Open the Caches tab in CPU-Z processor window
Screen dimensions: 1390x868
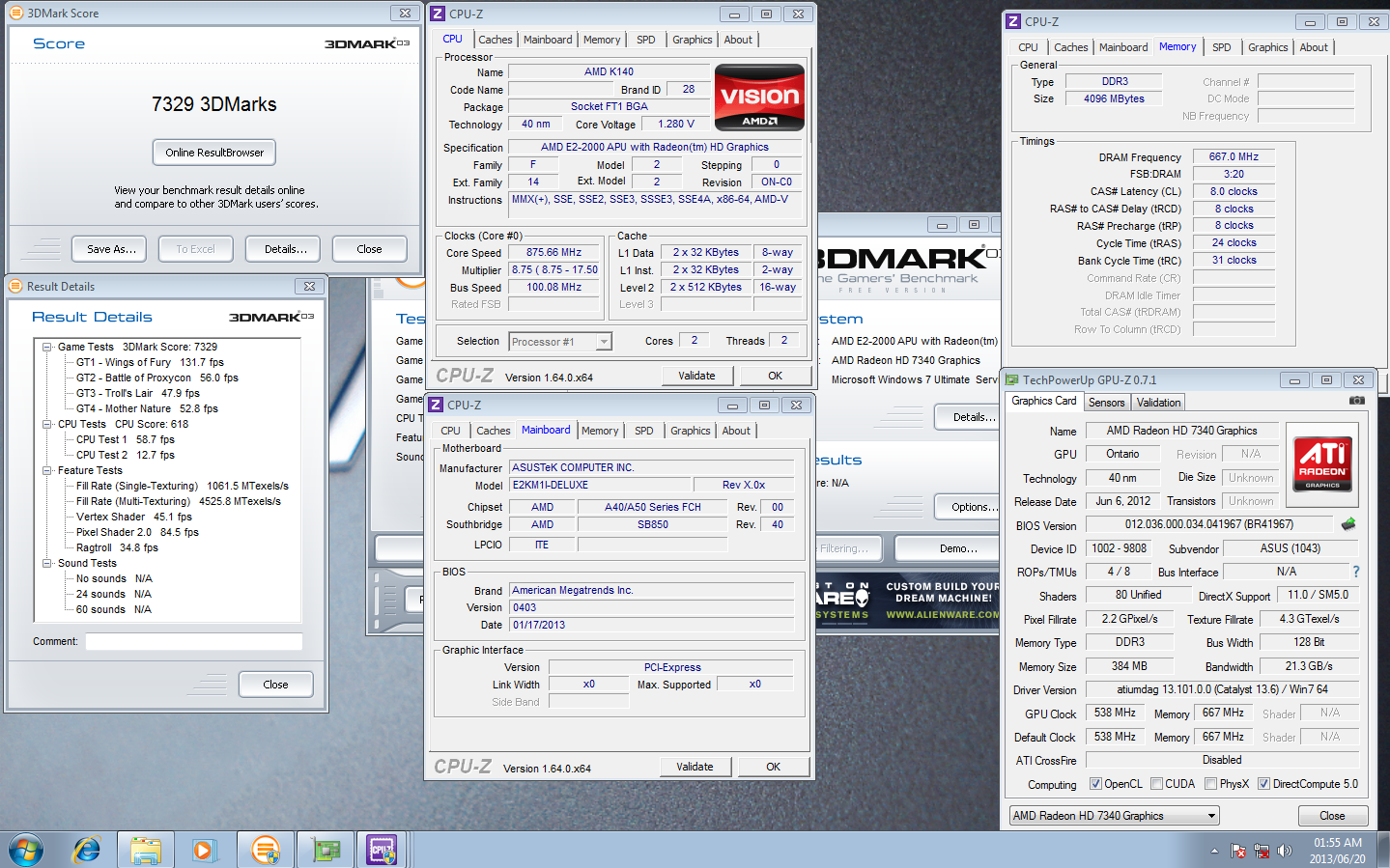(496, 40)
